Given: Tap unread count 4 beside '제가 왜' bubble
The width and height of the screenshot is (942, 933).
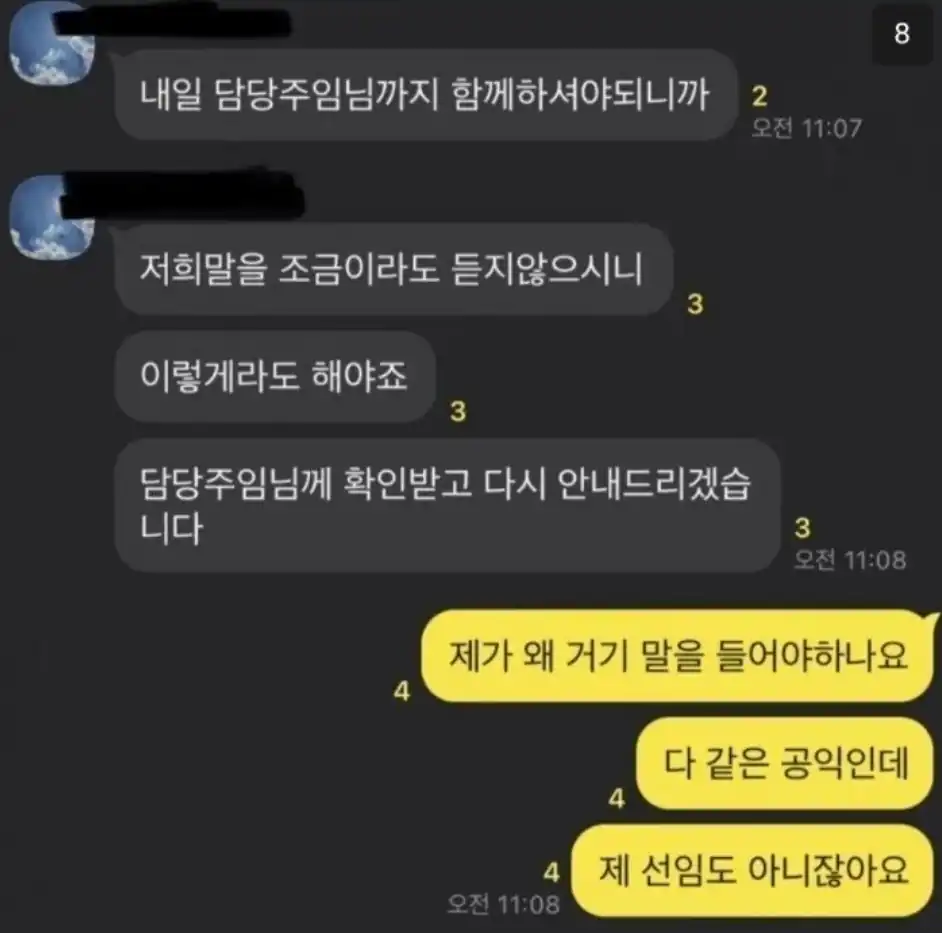Looking at the screenshot, I should (402, 691).
